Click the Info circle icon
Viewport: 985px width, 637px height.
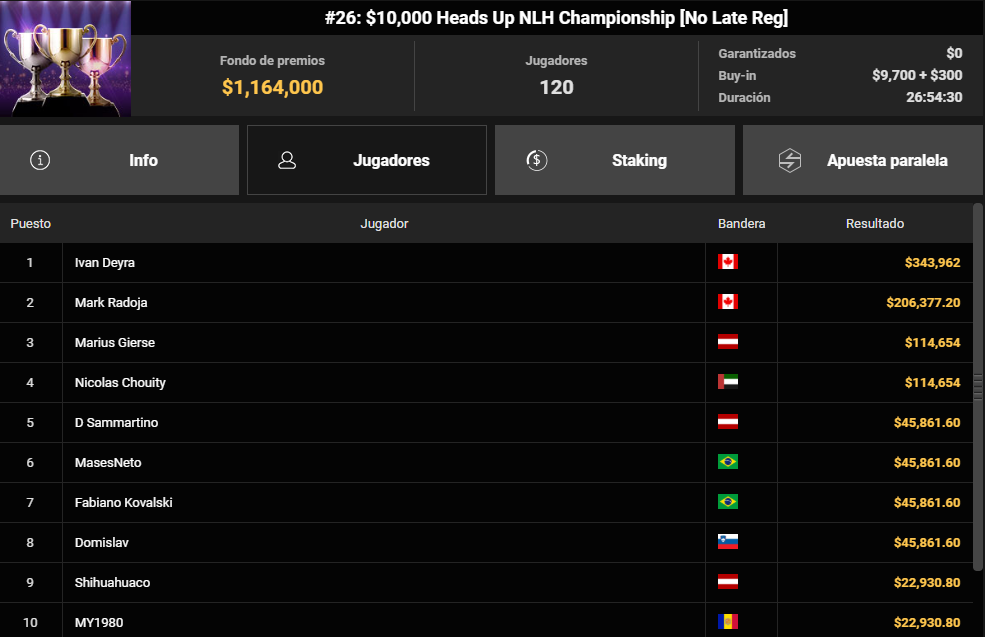point(40,160)
